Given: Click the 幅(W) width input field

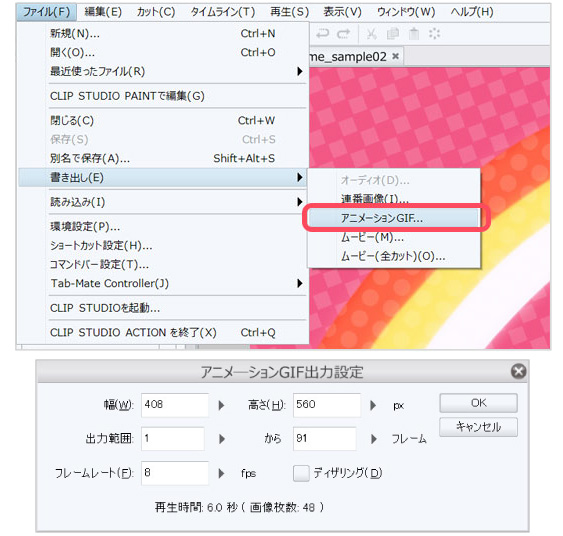Looking at the screenshot, I should (175, 405).
